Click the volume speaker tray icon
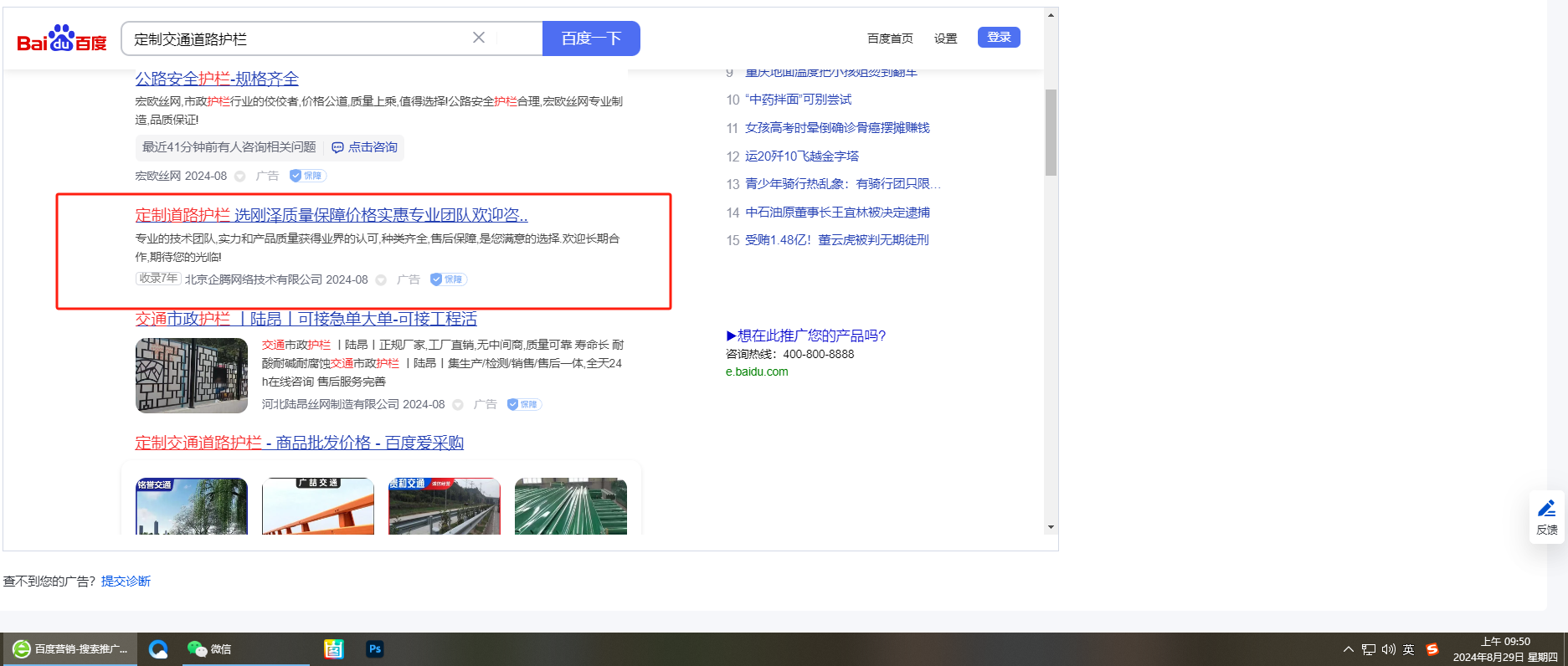This screenshot has width=1568, height=666. (1389, 649)
